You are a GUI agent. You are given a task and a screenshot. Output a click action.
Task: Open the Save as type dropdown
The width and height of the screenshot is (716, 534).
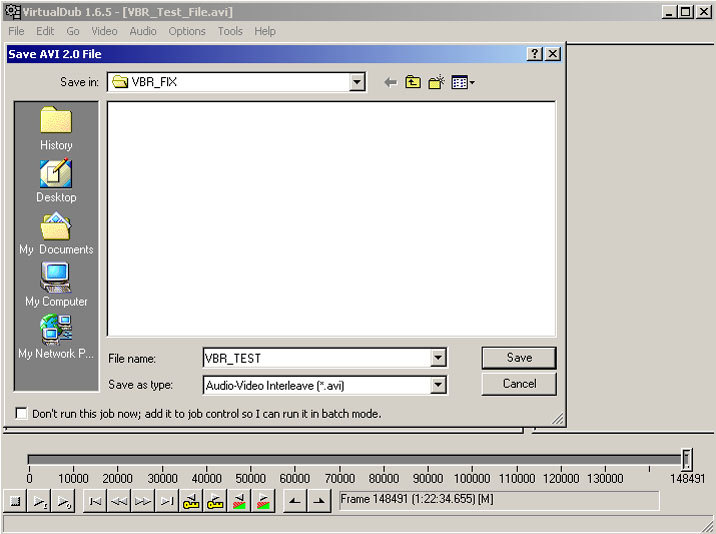tap(438, 385)
